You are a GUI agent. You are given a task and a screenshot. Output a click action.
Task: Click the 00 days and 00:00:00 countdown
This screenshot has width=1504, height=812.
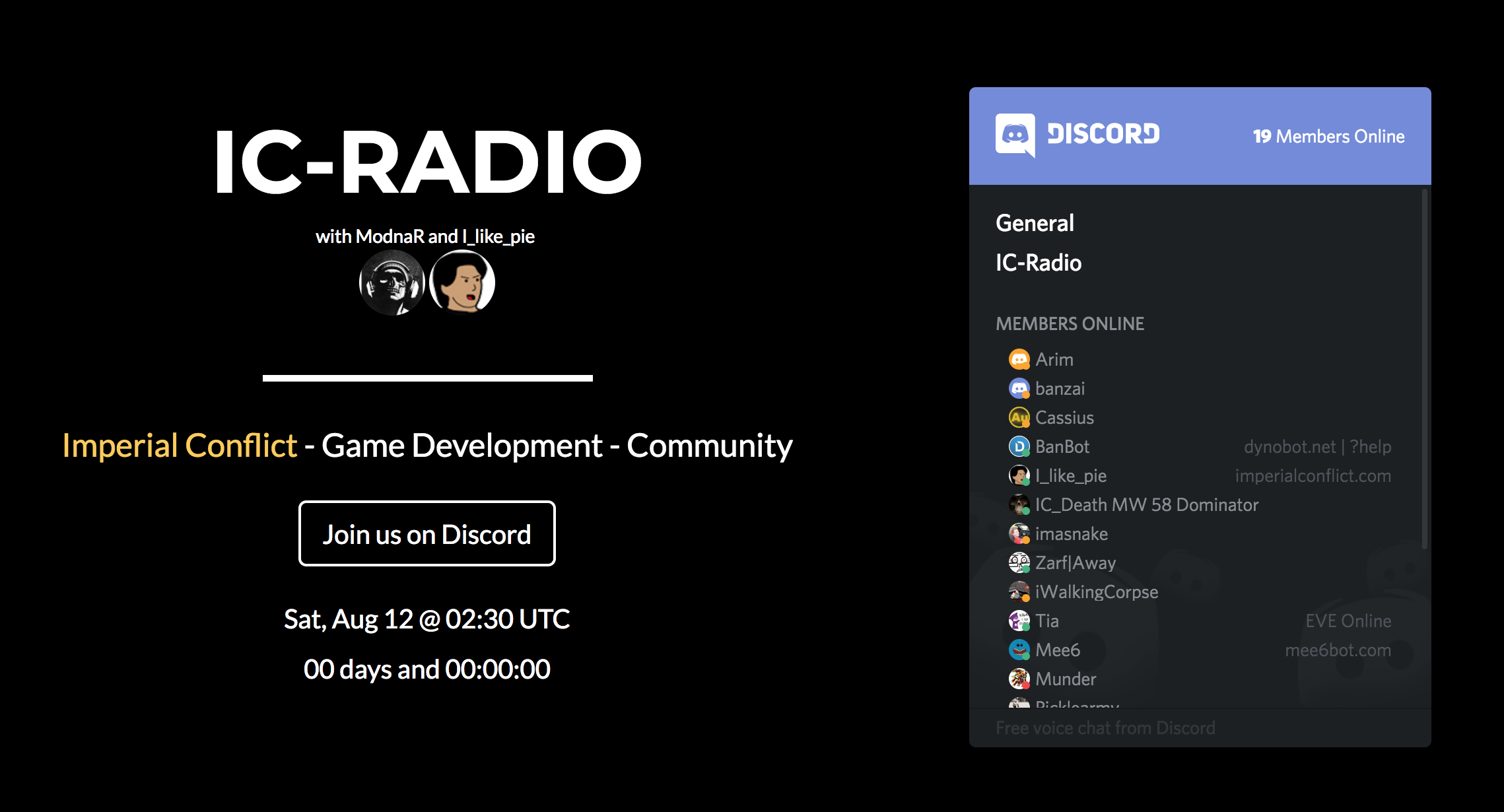click(427, 669)
